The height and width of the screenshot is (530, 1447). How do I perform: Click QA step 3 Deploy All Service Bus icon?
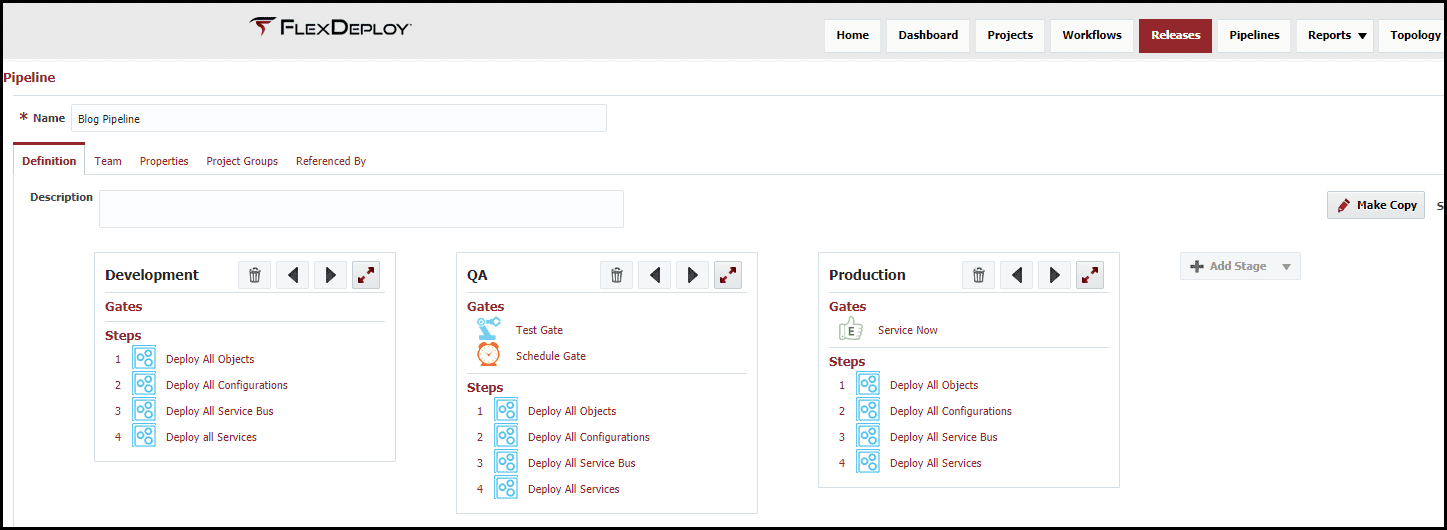[x=506, y=463]
